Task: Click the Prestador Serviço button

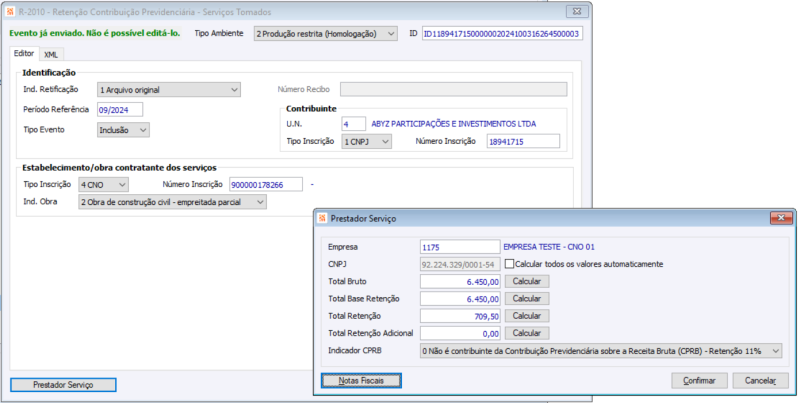Action: tap(63, 385)
